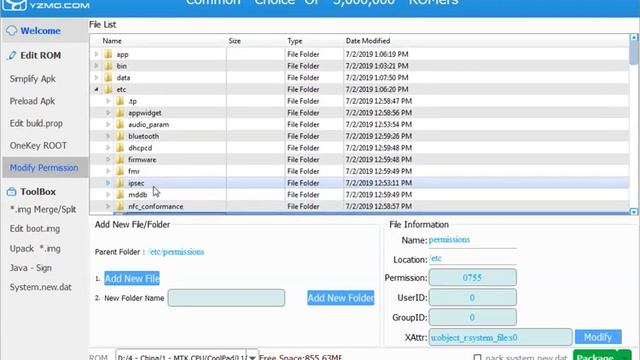Expand the firmware folder
The width and height of the screenshot is (640, 360).
(108, 160)
